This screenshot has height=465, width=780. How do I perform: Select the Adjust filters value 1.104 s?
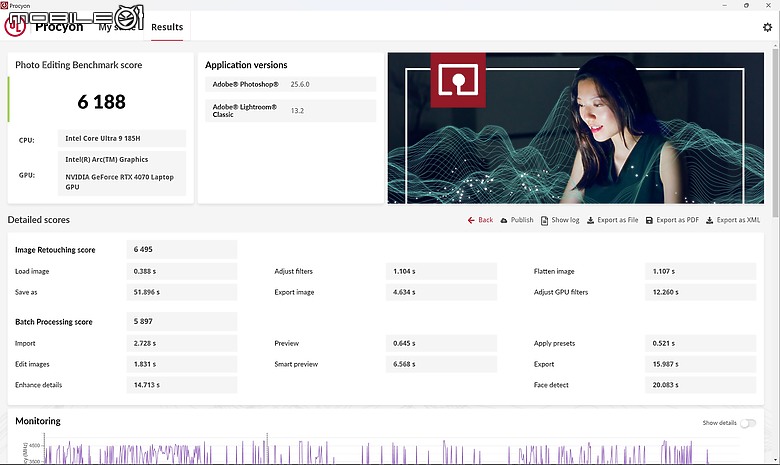click(x=404, y=271)
